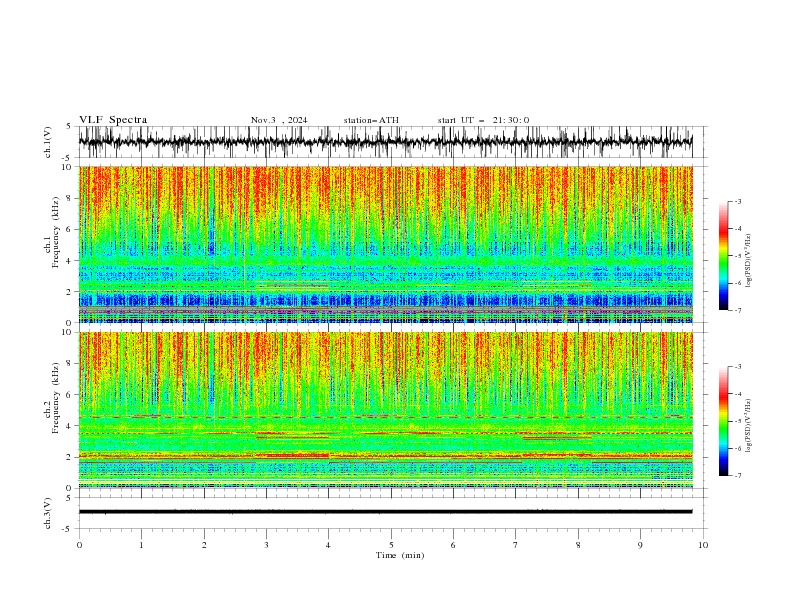Screen dimensions: 792x612
Task: Click the "VLF Spectra" title text
Action: point(113,120)
